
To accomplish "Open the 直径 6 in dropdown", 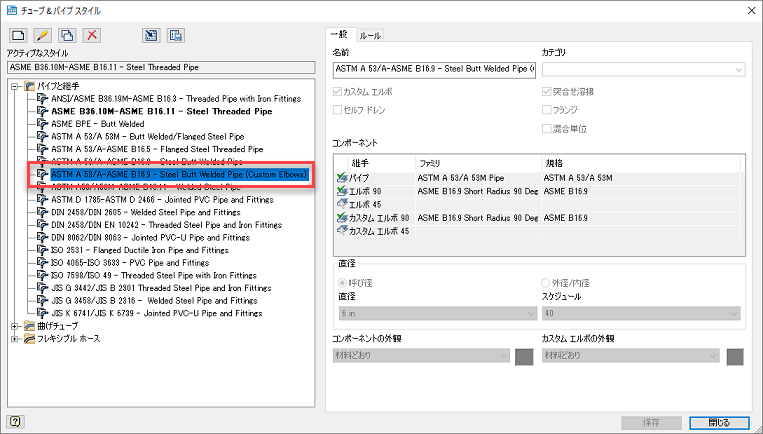I will pyautogui.click(x=437, y=313).
